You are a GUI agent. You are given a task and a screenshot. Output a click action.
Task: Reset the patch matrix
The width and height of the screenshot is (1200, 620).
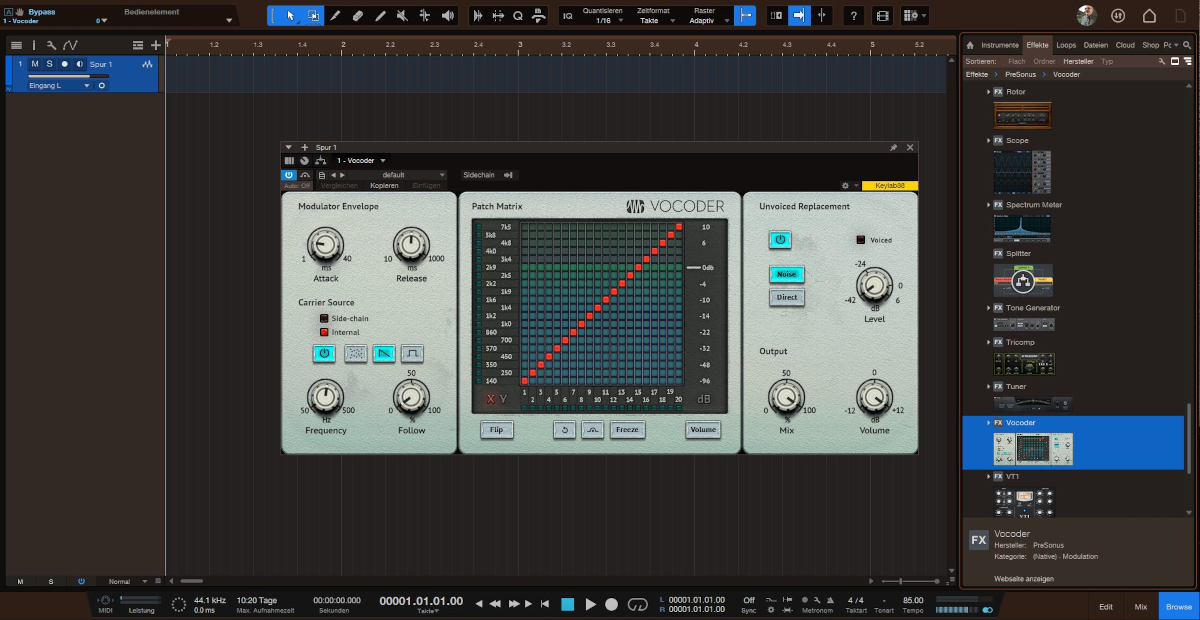565,430
